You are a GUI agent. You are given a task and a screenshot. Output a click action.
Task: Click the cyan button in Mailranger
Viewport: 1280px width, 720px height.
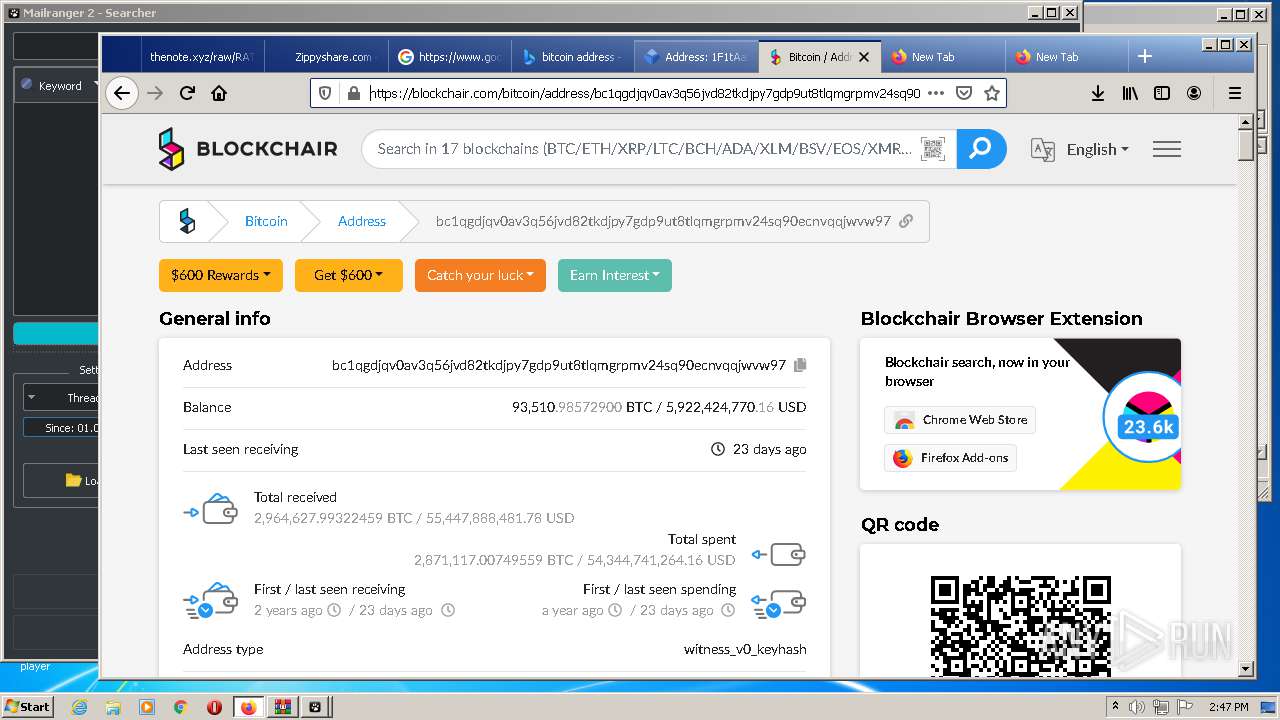57,334
